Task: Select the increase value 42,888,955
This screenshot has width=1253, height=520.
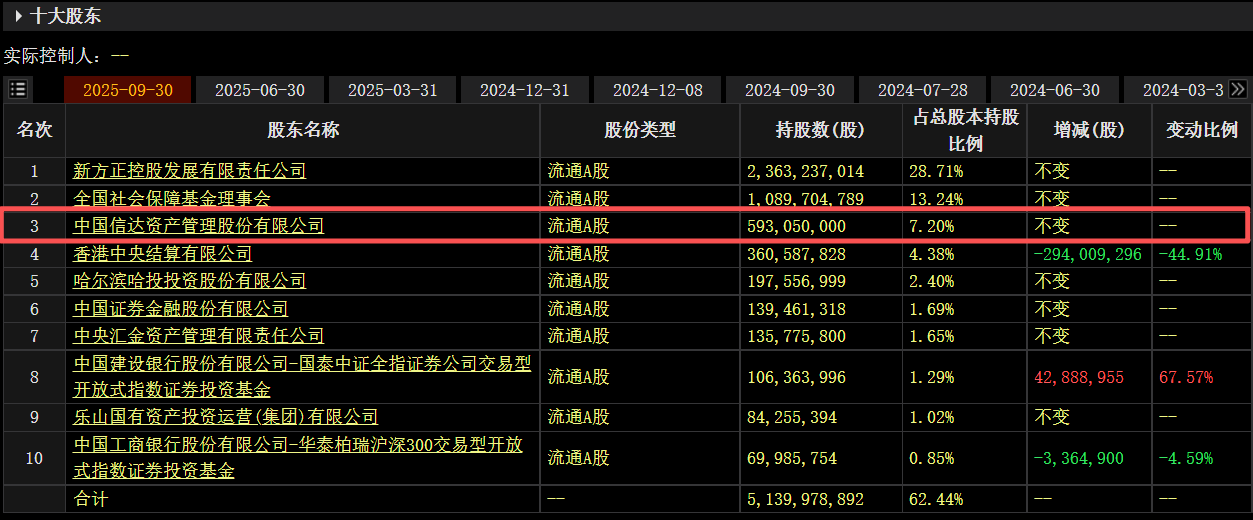Action: (x=1079, y=377)
